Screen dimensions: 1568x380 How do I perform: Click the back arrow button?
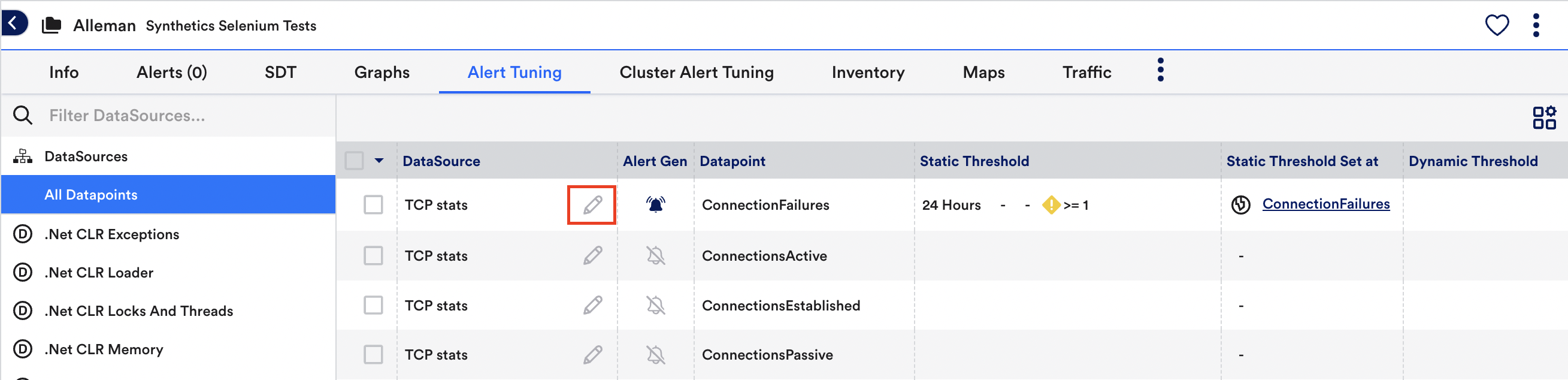(x=13, y=24)
